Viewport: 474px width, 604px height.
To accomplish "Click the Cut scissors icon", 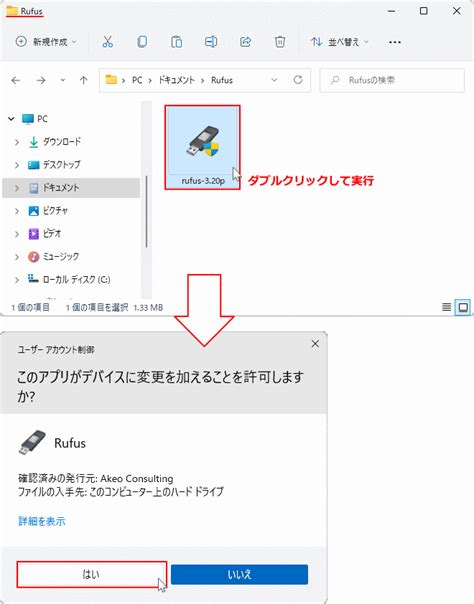I will (x=107, y=42).
